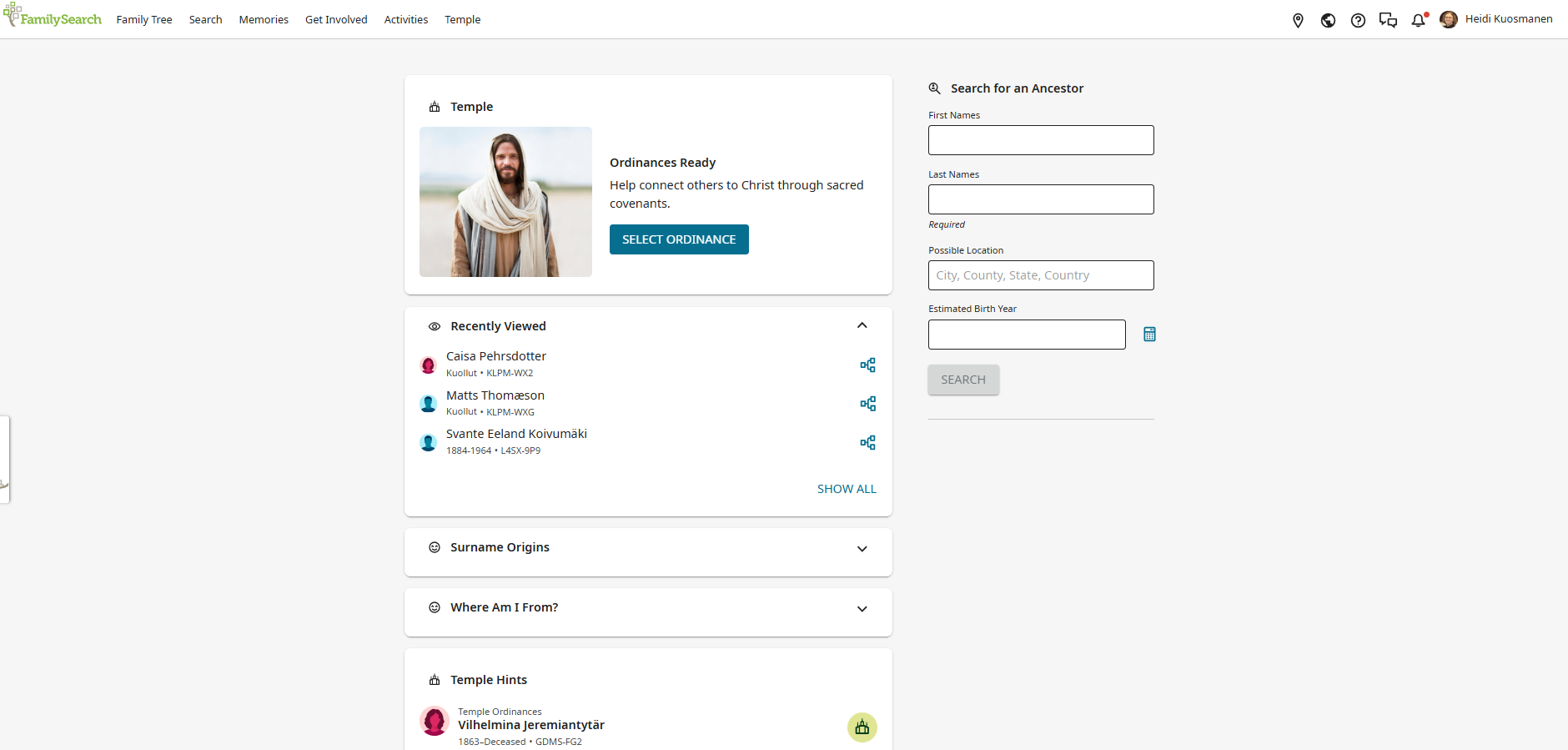Open the Family Tree menu
Viewport: 1568px width, 750px height.
[x=144, y=20]
